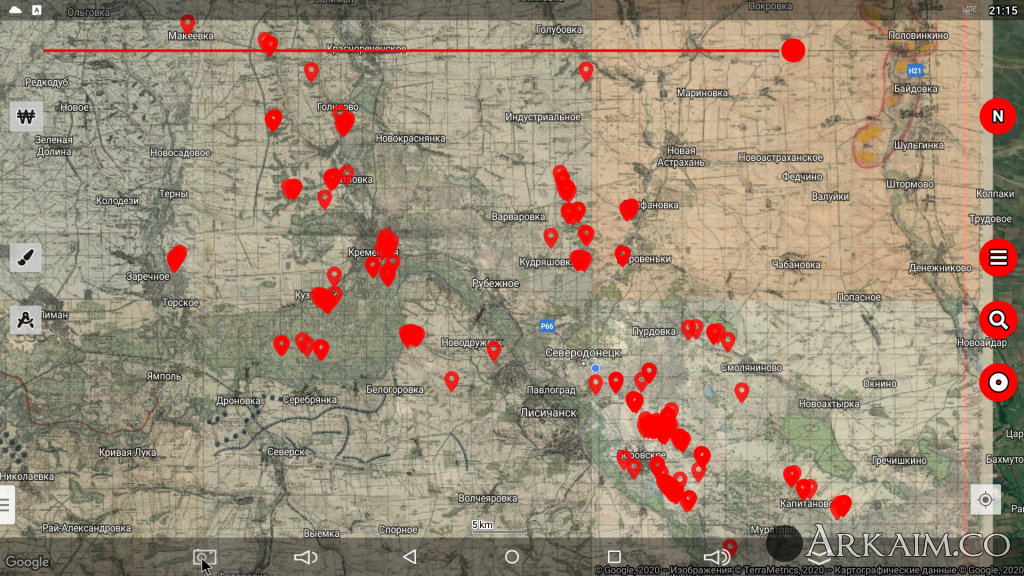Select the compass divider measuring tool
This screenshot has width=1024, height=576.
26,320
